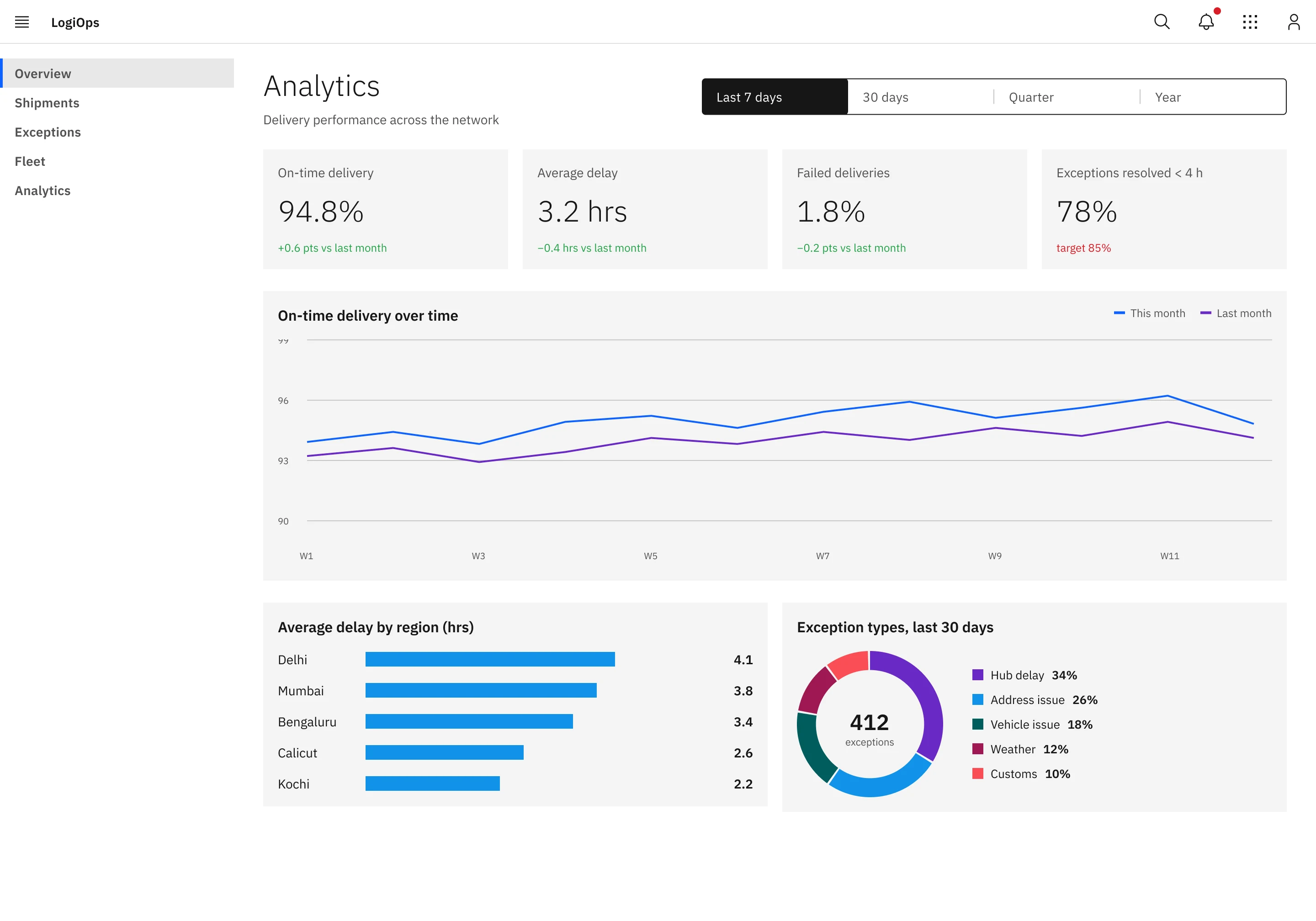Switch to the 30 days range
1316x921 pixels.
[x=920, y=97]
